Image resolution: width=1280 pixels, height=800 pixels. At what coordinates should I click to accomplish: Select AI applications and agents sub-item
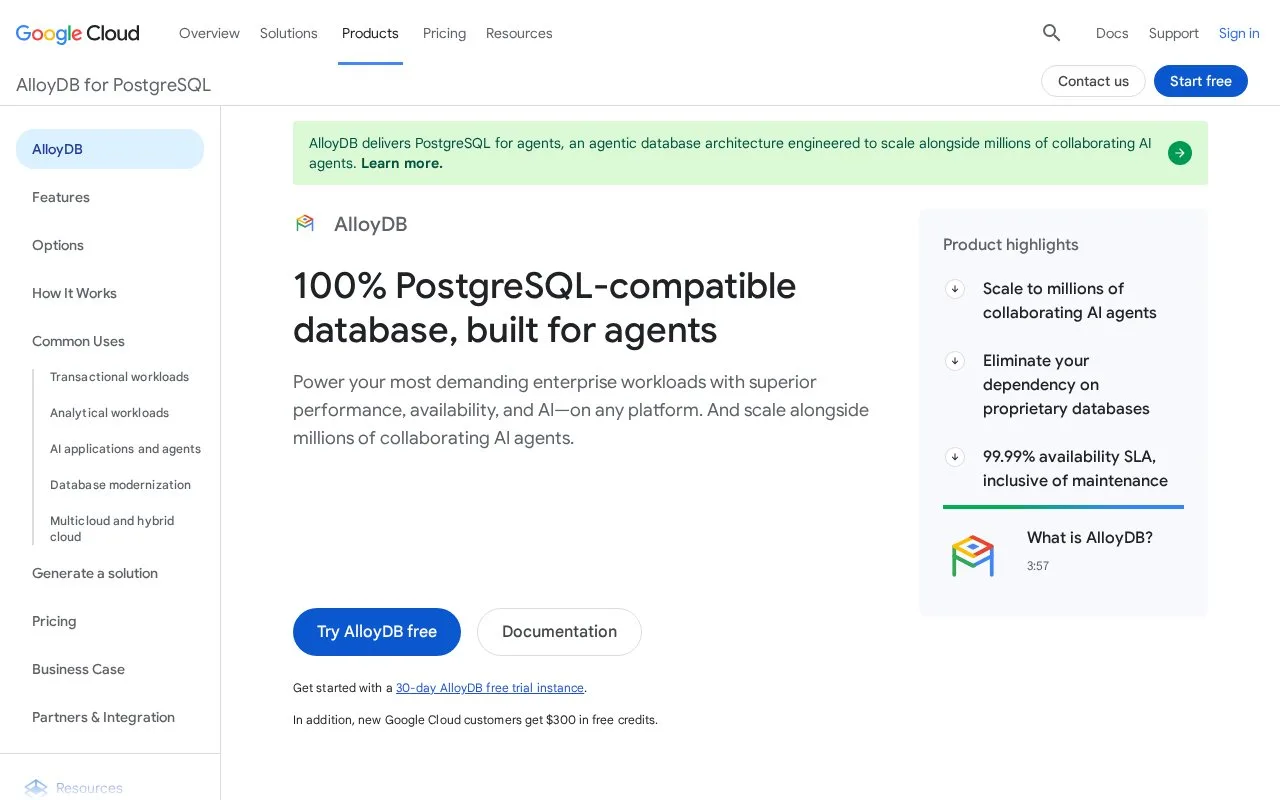click(125, 449)
